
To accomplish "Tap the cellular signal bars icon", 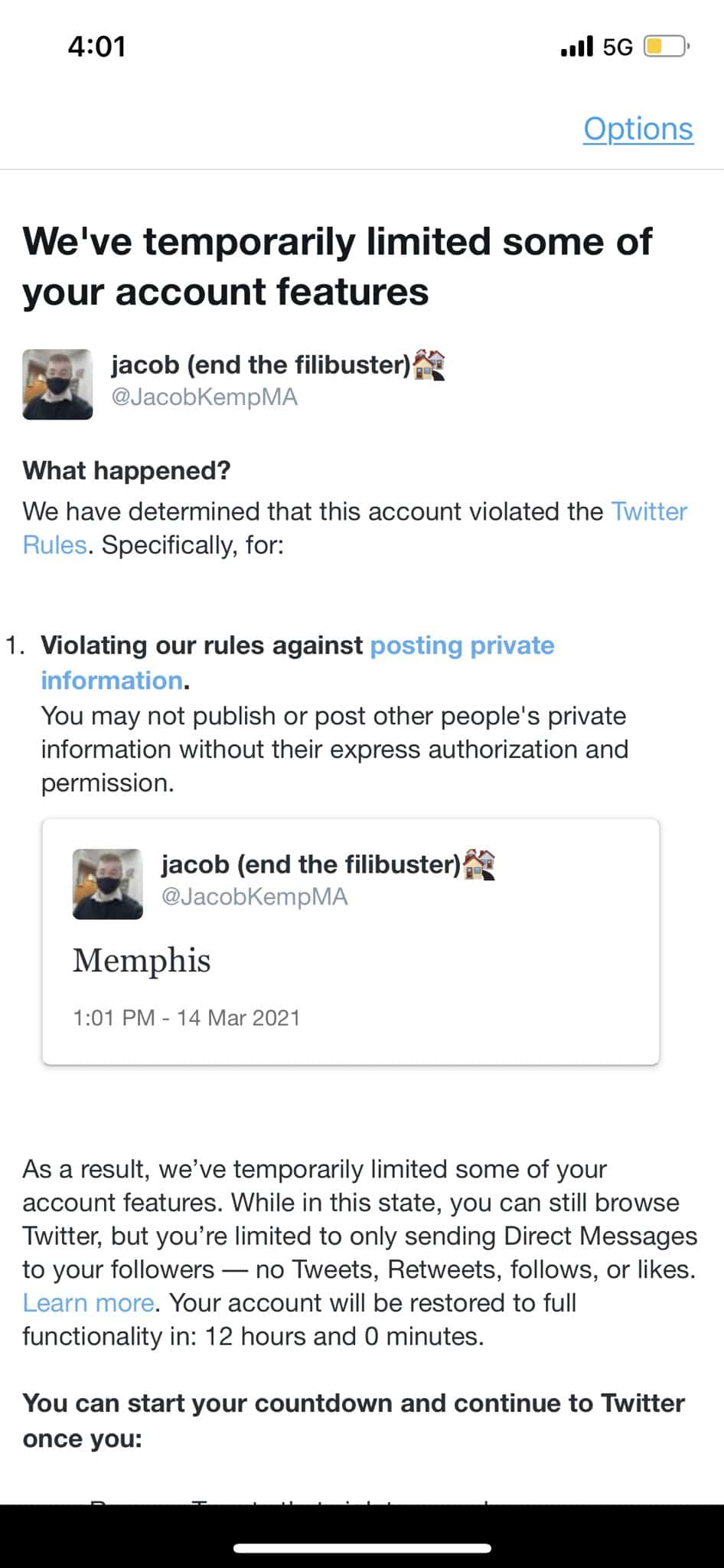I will pos(576,47).
